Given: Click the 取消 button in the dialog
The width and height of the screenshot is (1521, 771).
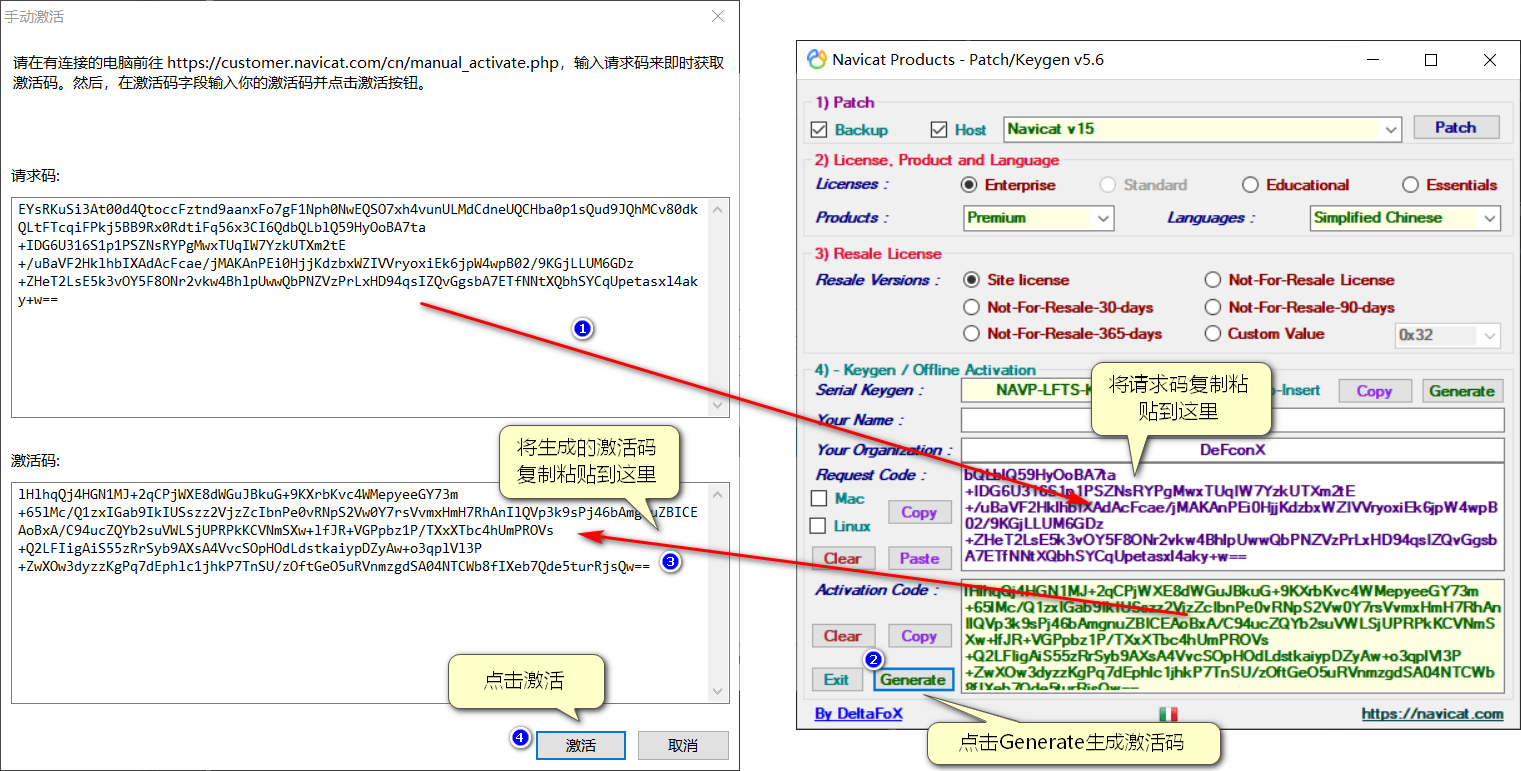Looking at the screenshot, I should (683, 745).
